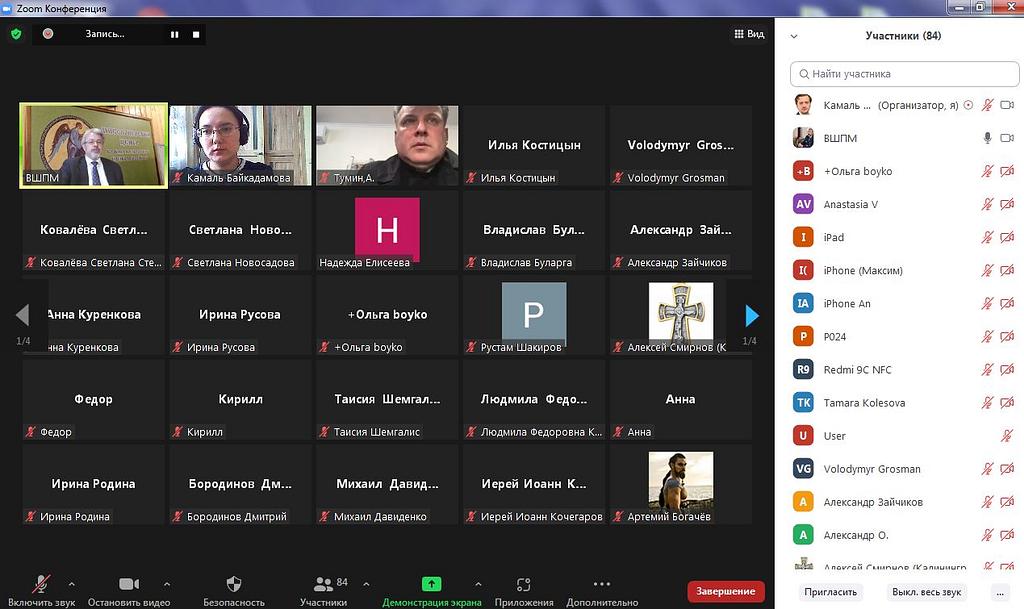The width and height of the screenshot is (1024, 609).
Task: Pause the recording
Action: point(174,34)
